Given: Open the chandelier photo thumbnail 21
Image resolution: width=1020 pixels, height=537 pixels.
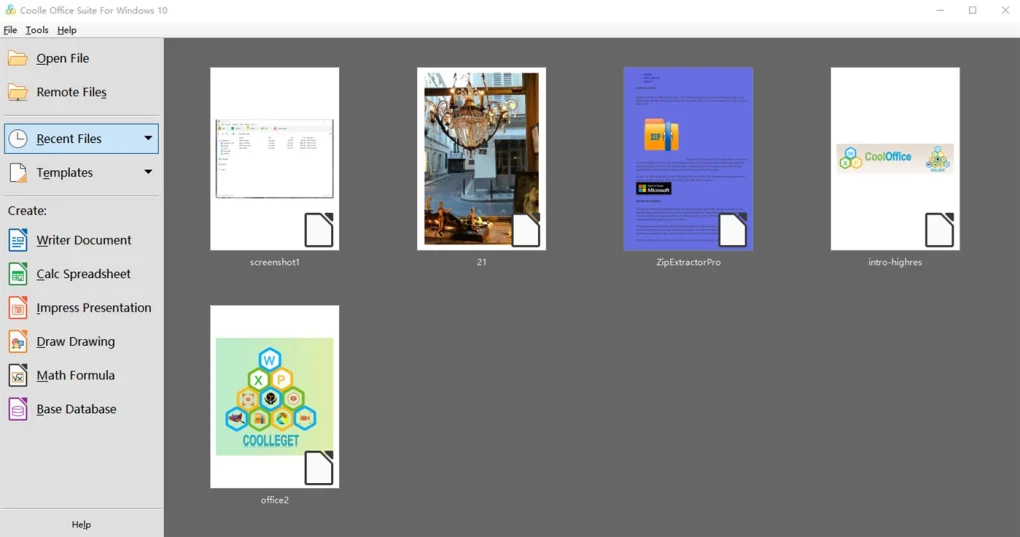Looking at the screenshot, I should click(x=481, y=159).
